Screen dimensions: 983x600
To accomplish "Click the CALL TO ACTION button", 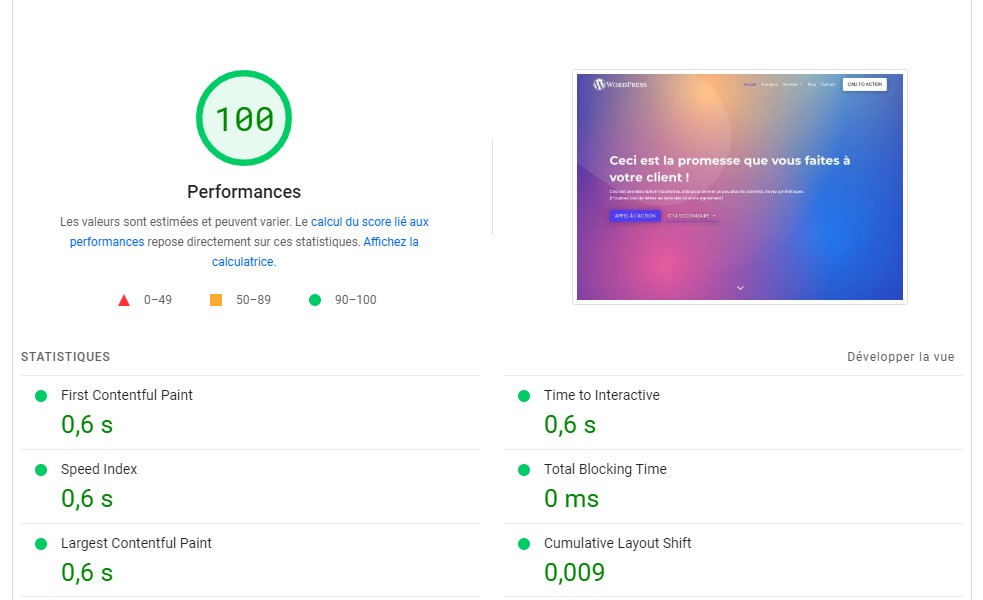I will (866, 84).
